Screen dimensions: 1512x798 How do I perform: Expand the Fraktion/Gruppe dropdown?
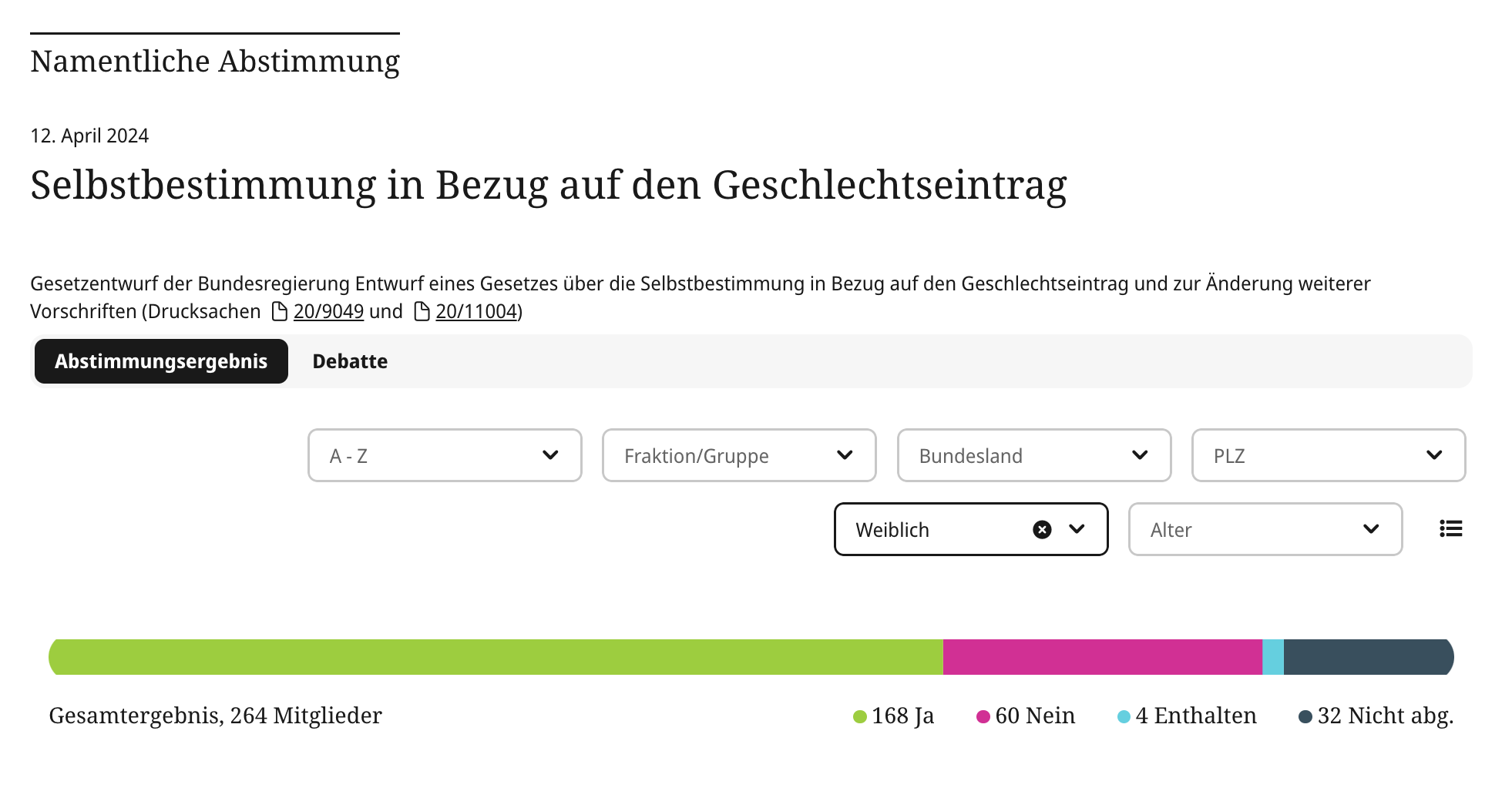(x=739, y=455)
